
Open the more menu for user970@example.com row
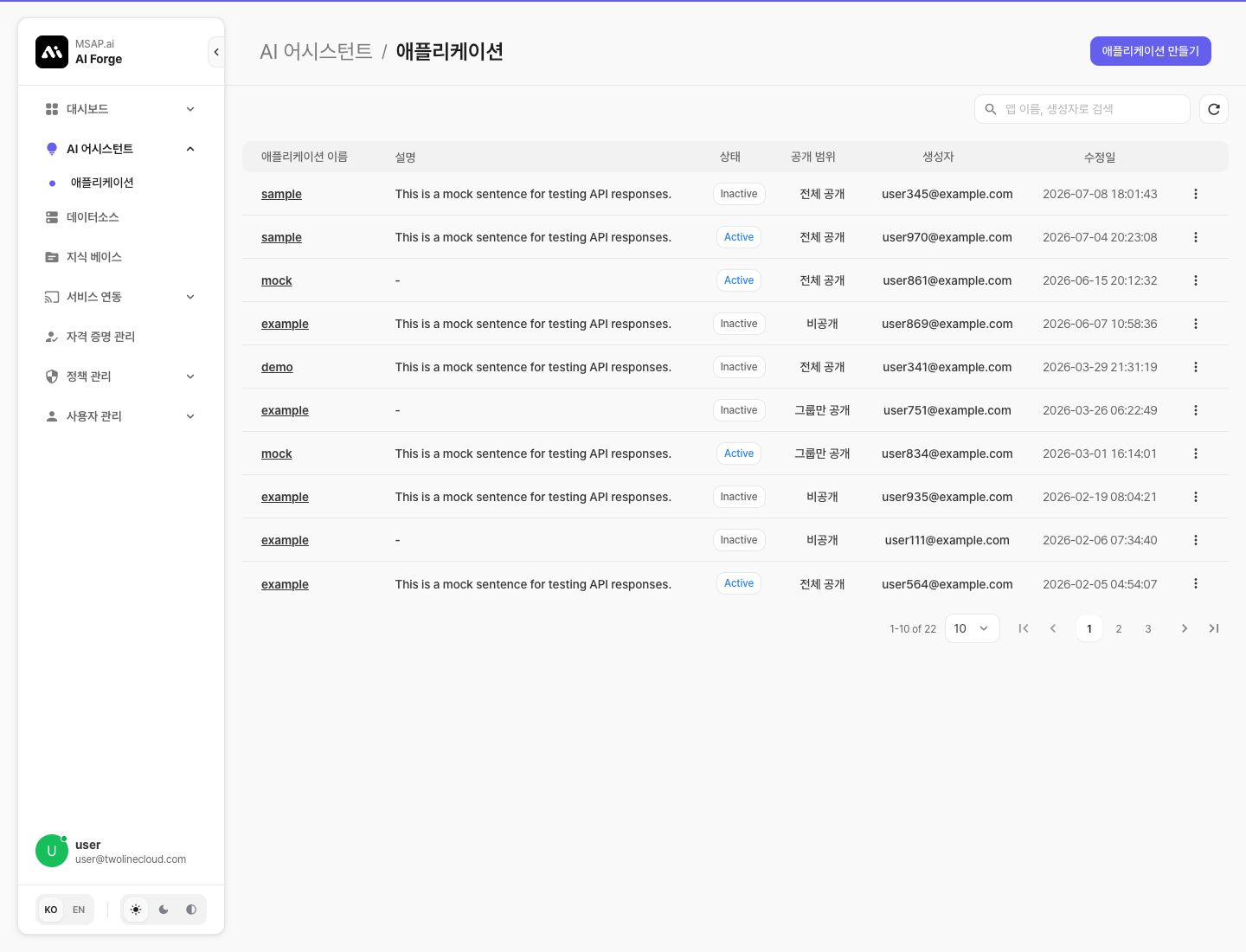pyautogui.click(x=1196, y=237)
